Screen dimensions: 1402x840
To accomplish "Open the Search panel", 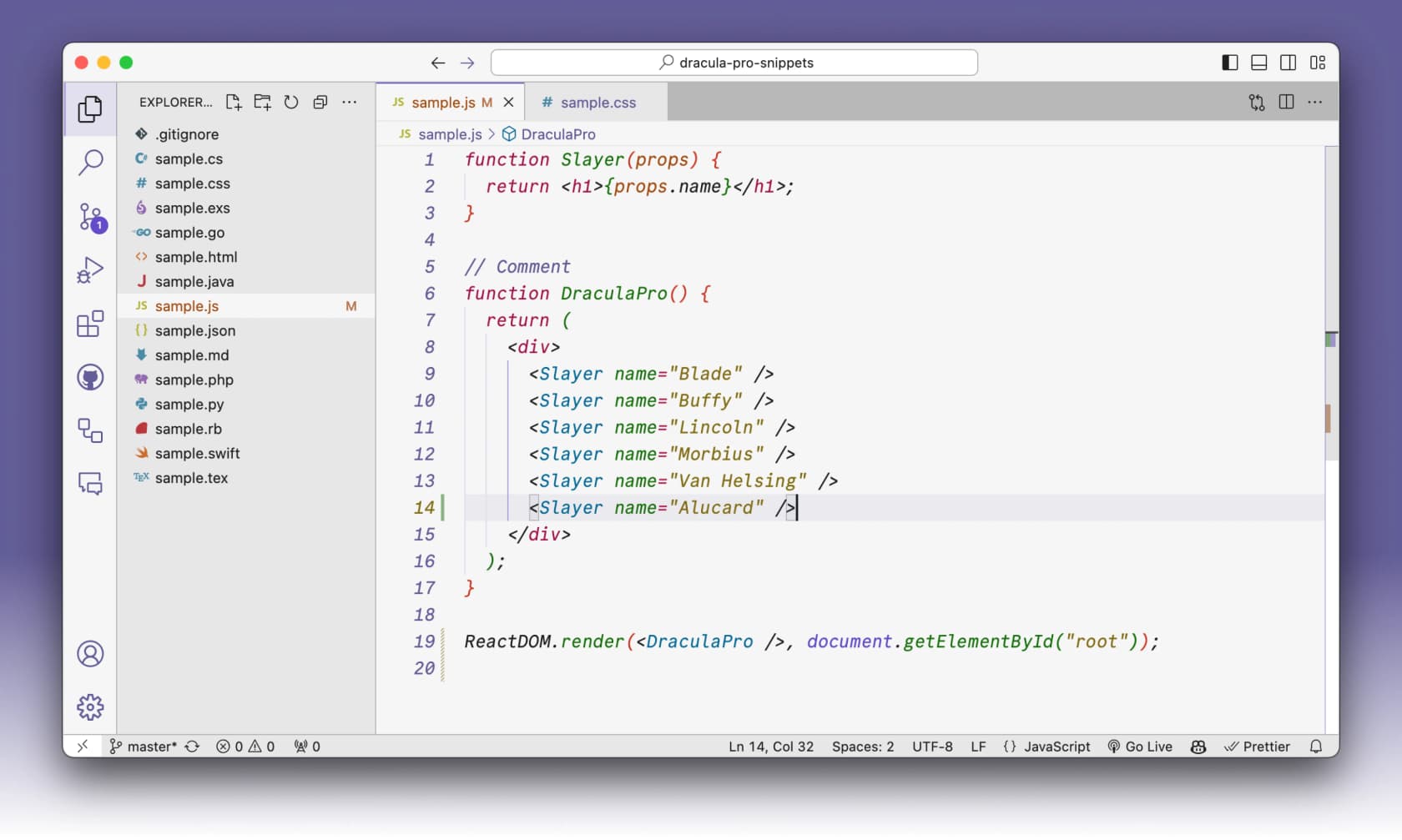I will coord(89,163).
